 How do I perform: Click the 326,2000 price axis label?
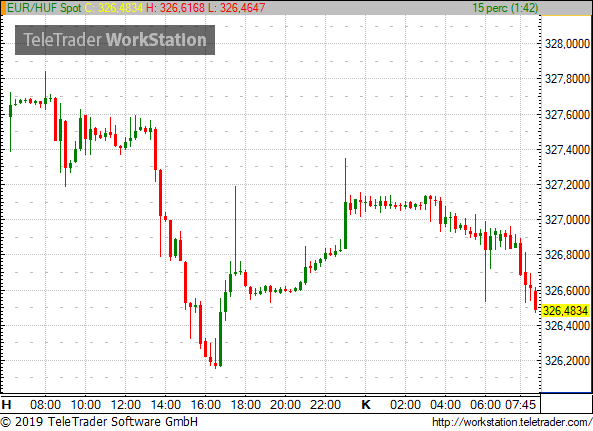(567, 361)
